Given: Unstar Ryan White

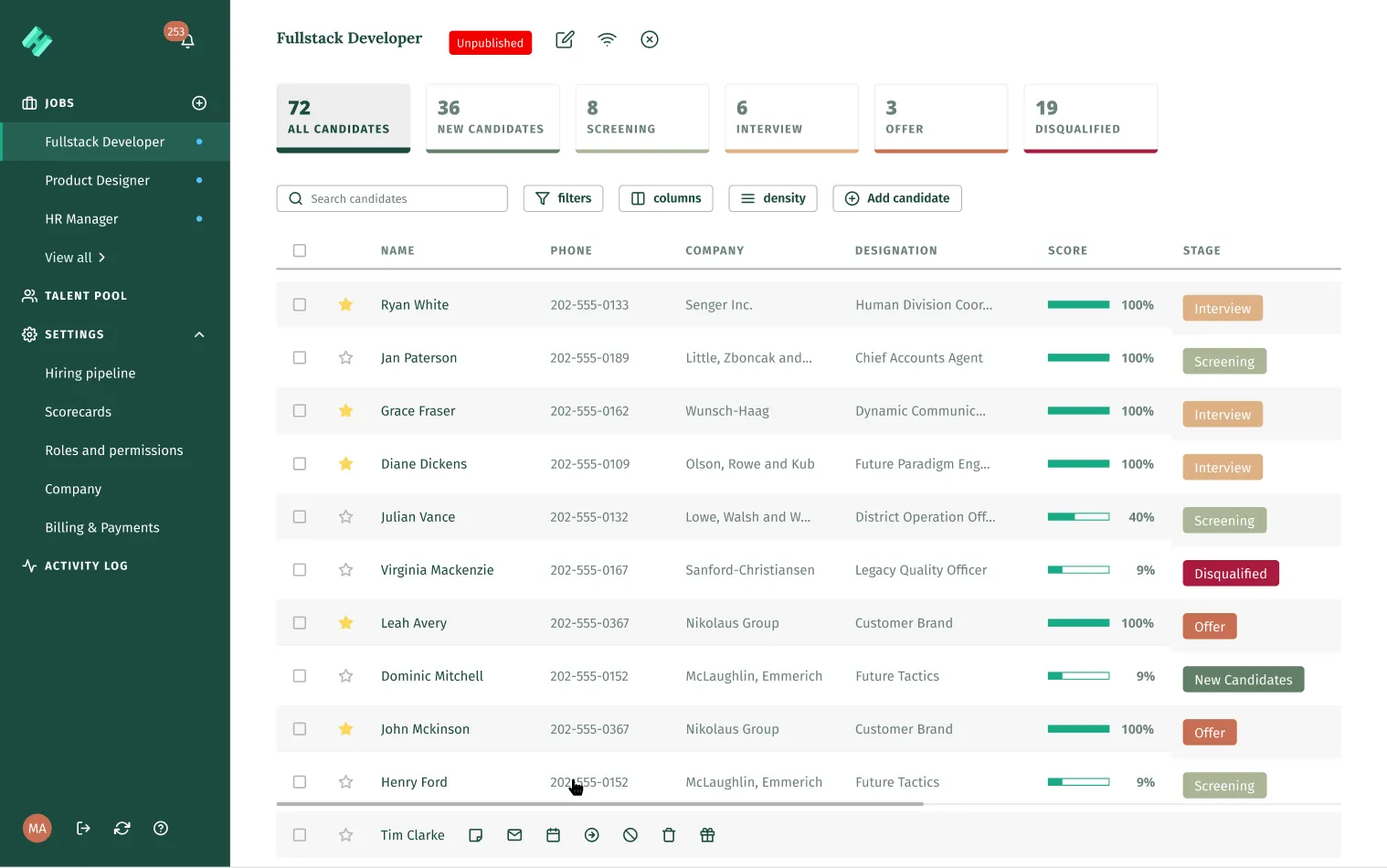Looking at the screenshot, I should (x=345, y=304).
